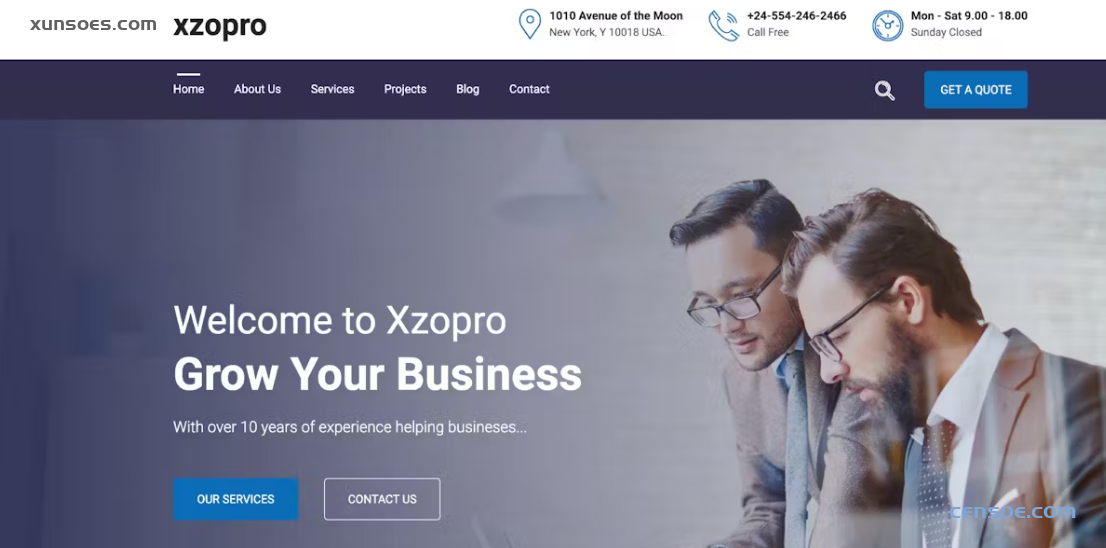Navigate to Projects page
Screen dimensions: 1106x548
tap(405, 89)
